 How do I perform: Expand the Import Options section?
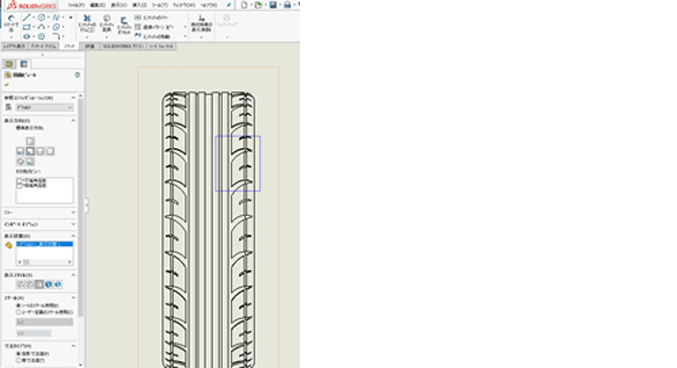(73, 224)
